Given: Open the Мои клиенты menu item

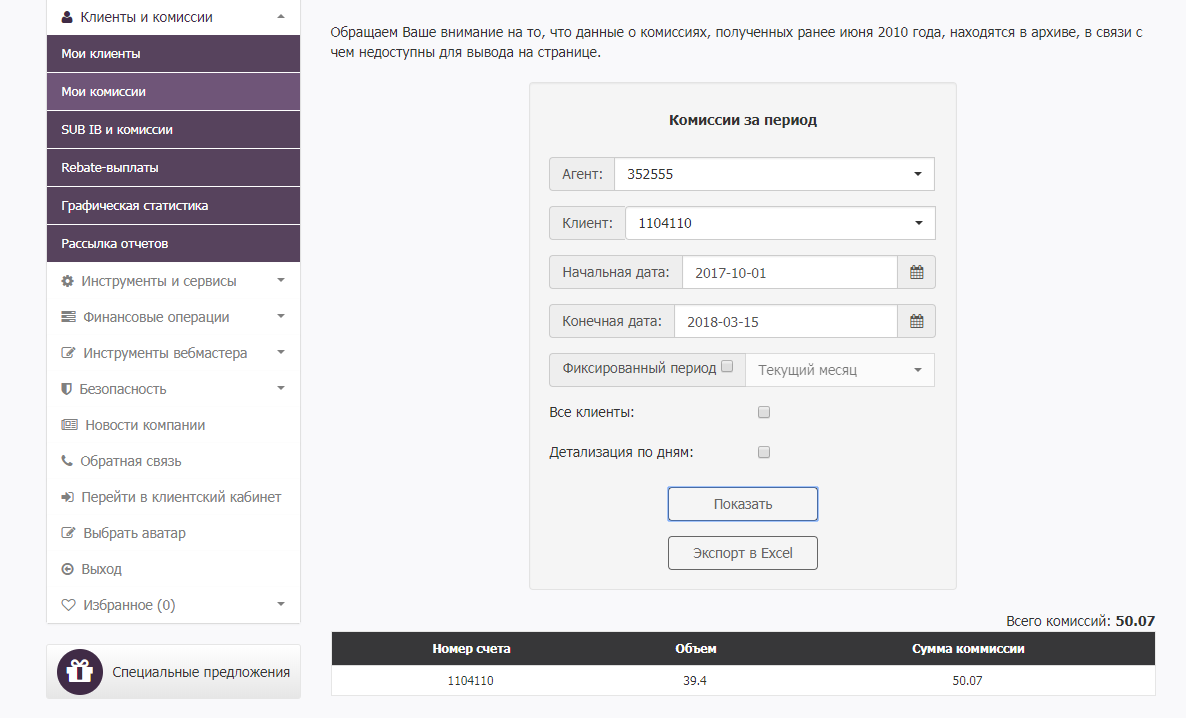Looking at the screenshot, I should 173,54.
